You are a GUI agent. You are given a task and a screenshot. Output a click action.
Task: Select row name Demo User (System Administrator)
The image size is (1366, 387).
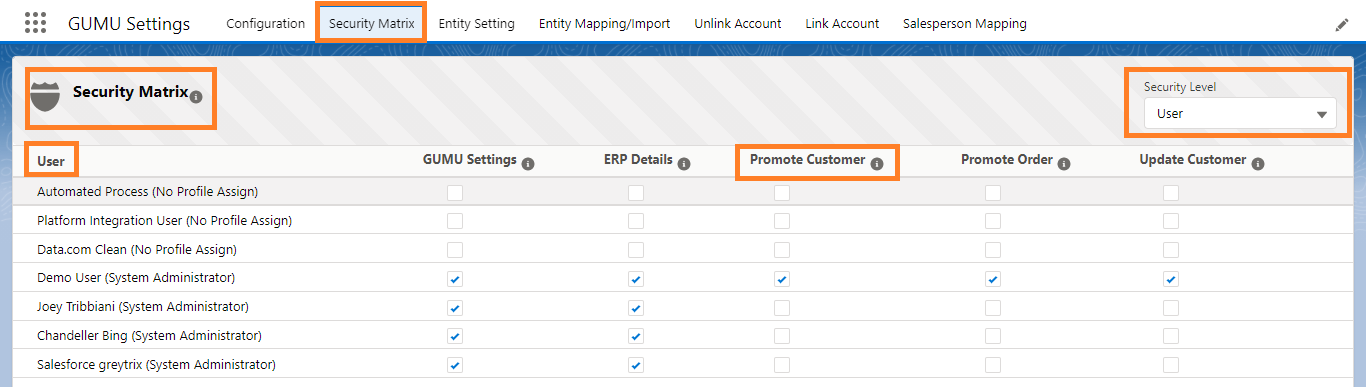pos(136,278)
